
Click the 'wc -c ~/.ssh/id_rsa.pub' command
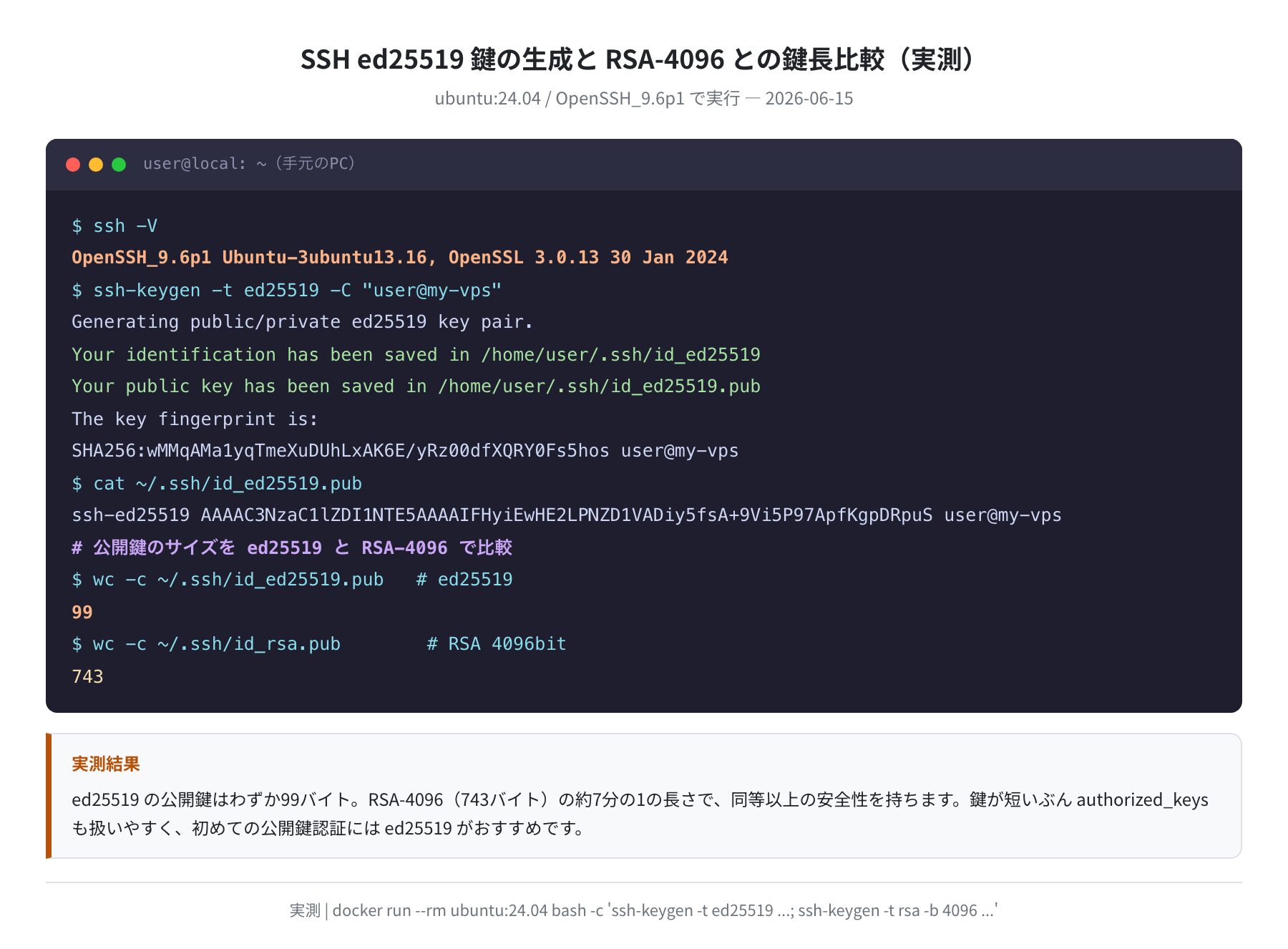coord(319,644)
